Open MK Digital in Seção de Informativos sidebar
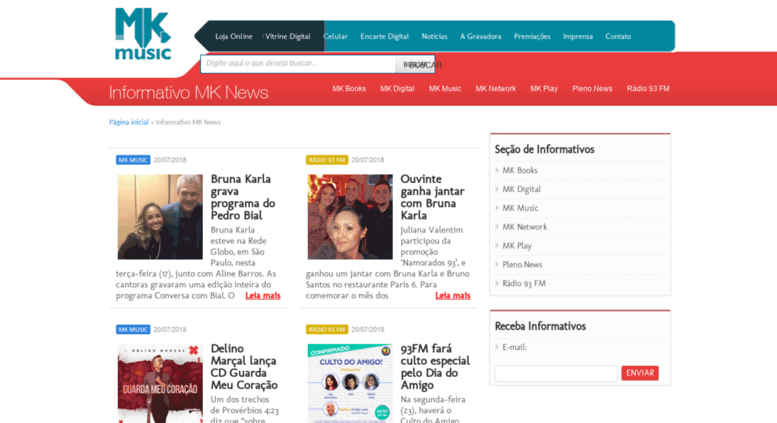Image resolution: width=777 pixels, height=423 pixels. click(x=521, y=189)
